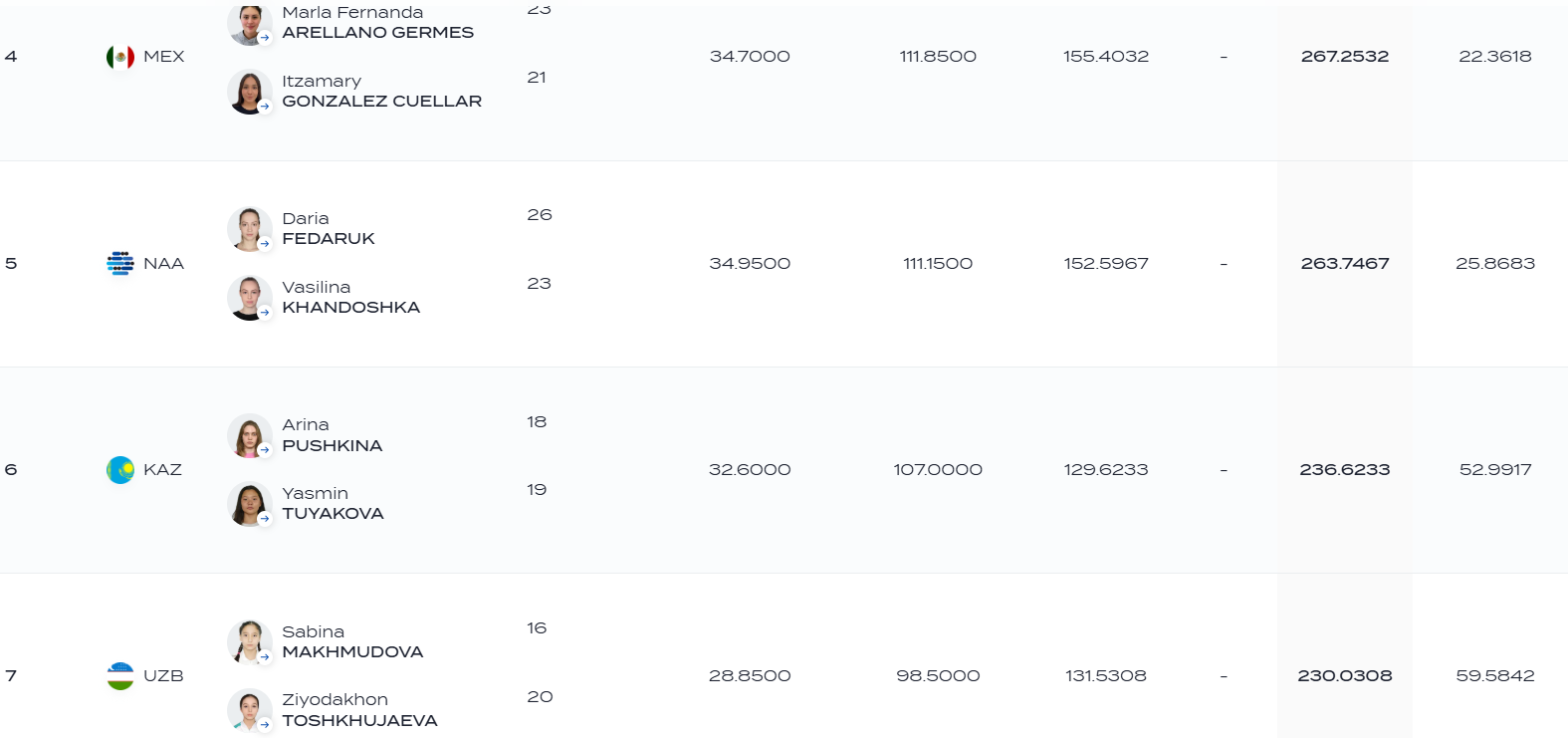1568x738 pixels.
Task: Click the NAA neutral athletes flag icon
Action: (x=120, y=263)
